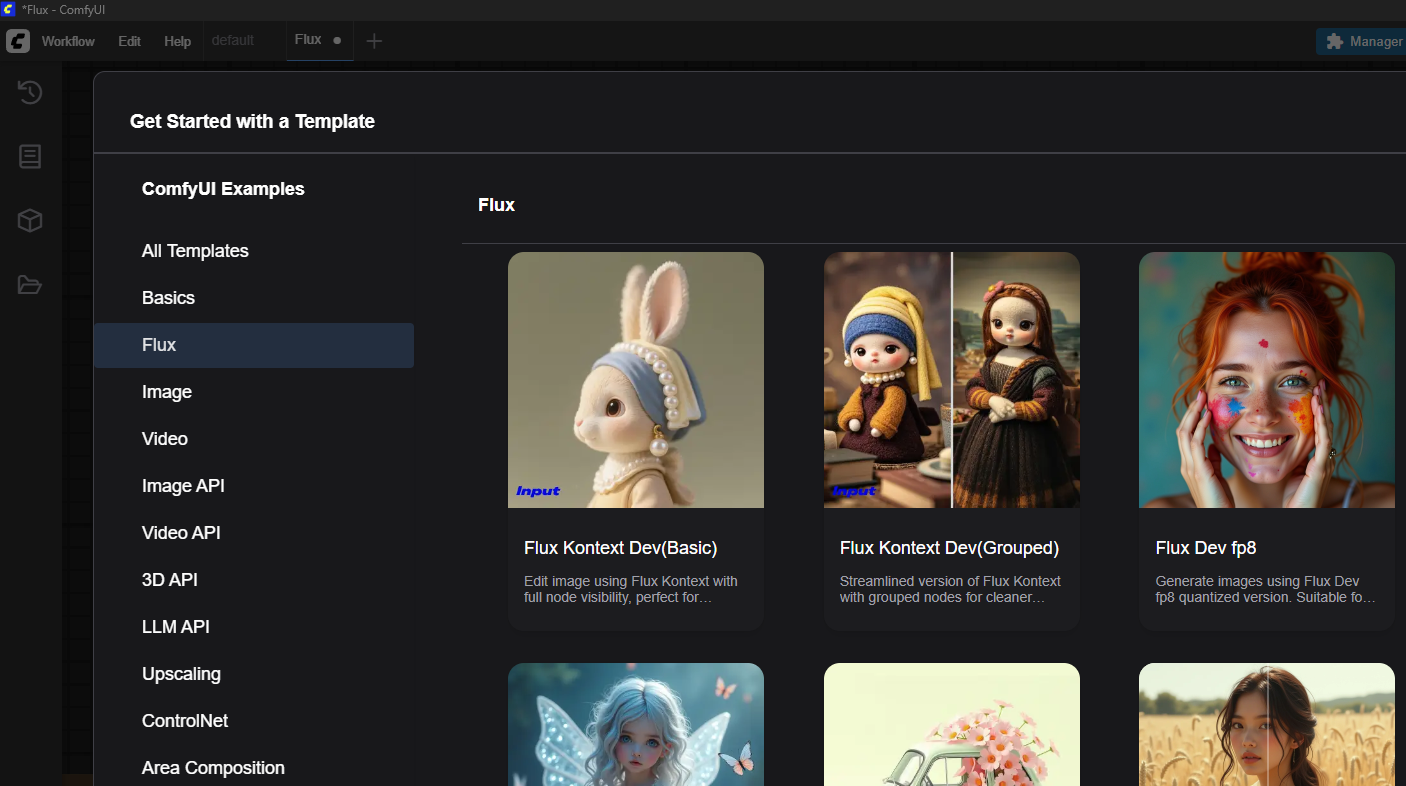Select the ControlNet template category
The image size is (1406, 786).
(185, 721)
